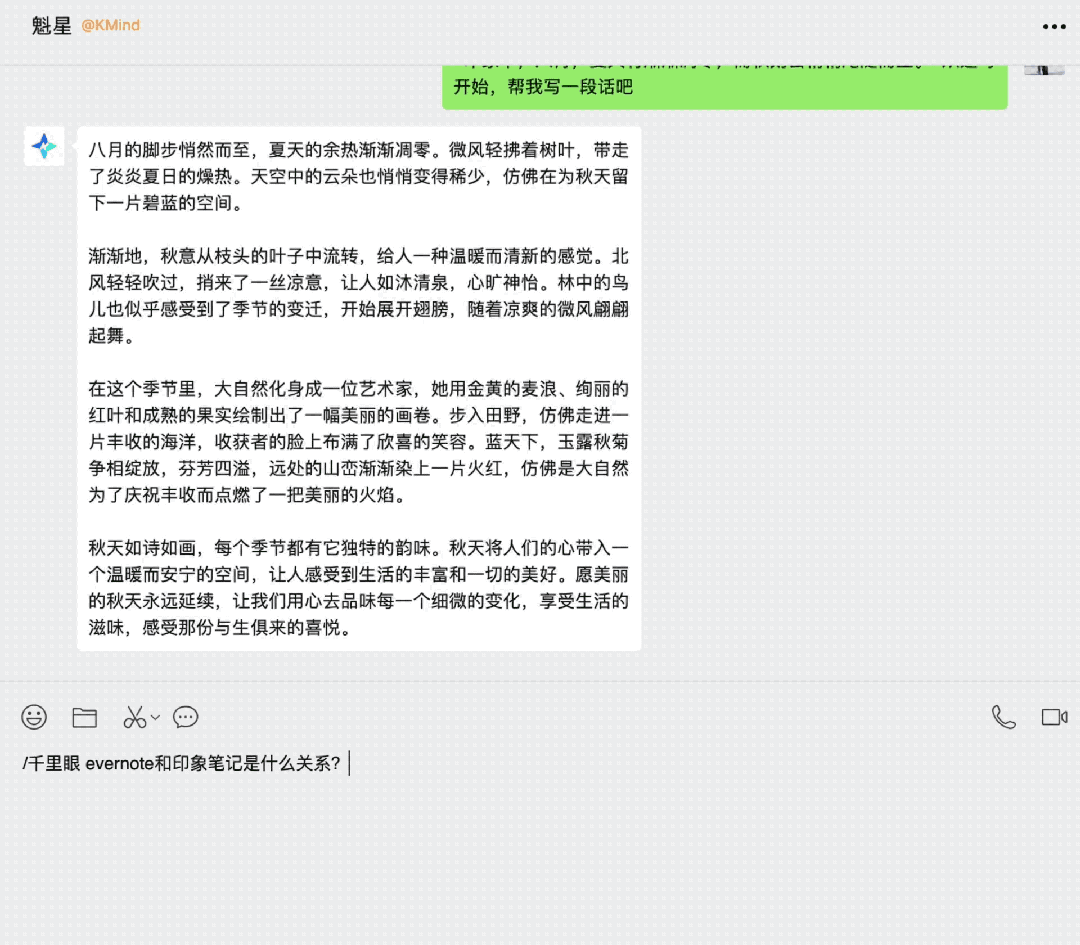Open chat history bubble icon
Screen dimensions: 1080x945
click(x=185, y=718)
